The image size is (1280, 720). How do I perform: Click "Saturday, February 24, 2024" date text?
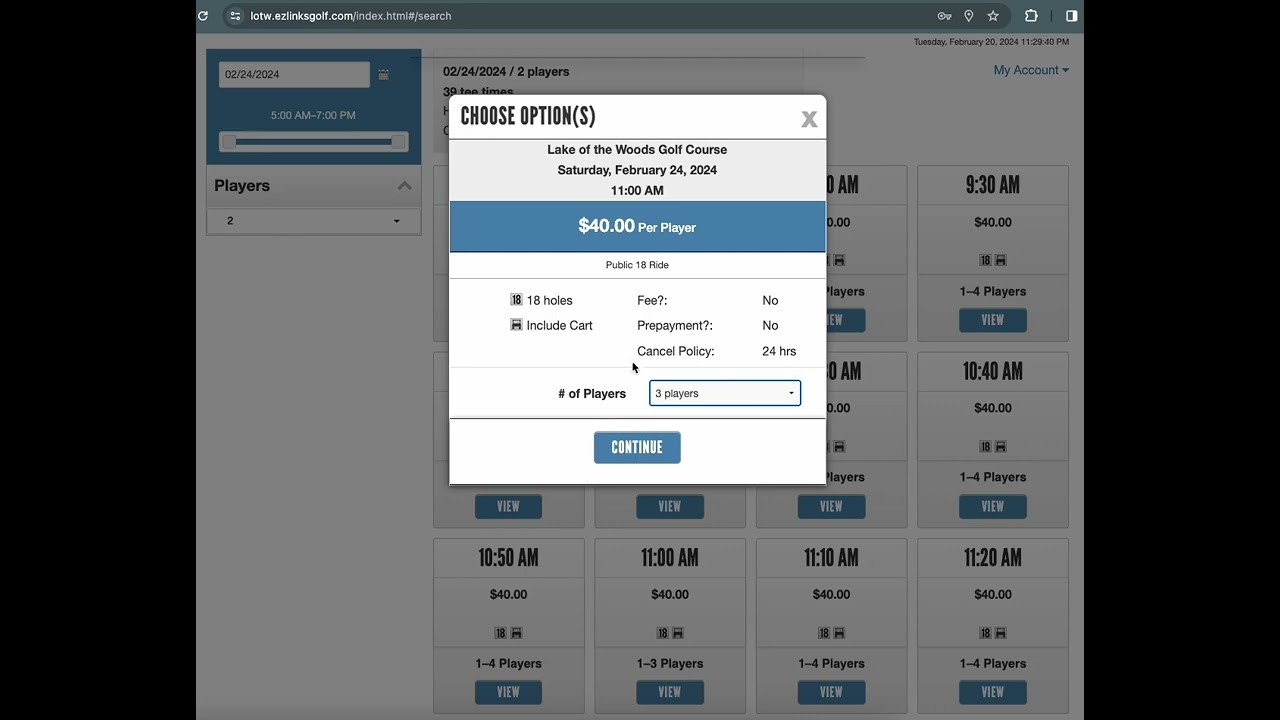pos(637,170)
